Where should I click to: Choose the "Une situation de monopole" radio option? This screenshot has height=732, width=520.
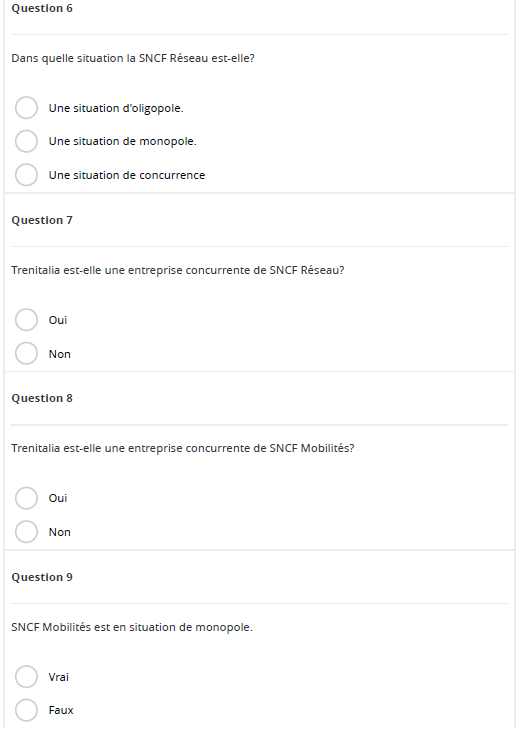26,141
